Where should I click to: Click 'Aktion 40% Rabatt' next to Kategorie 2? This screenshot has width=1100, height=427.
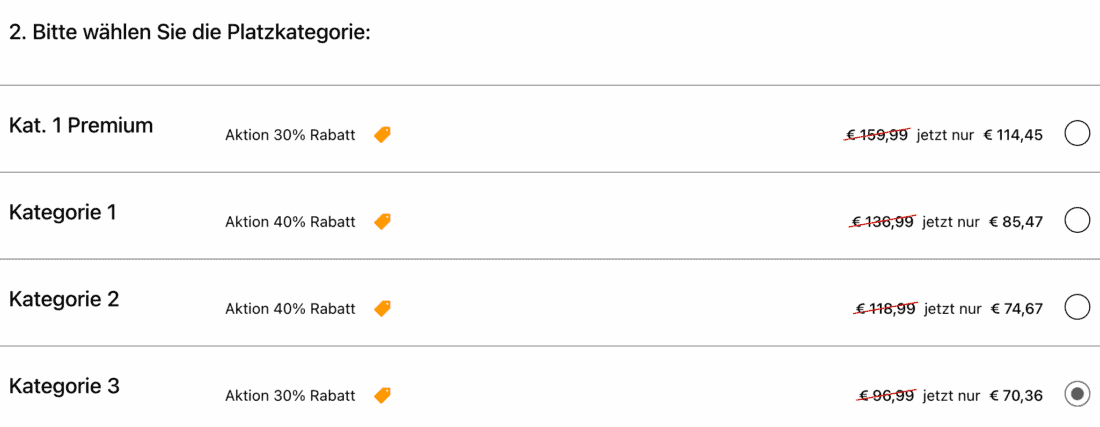tap(290, 309)
